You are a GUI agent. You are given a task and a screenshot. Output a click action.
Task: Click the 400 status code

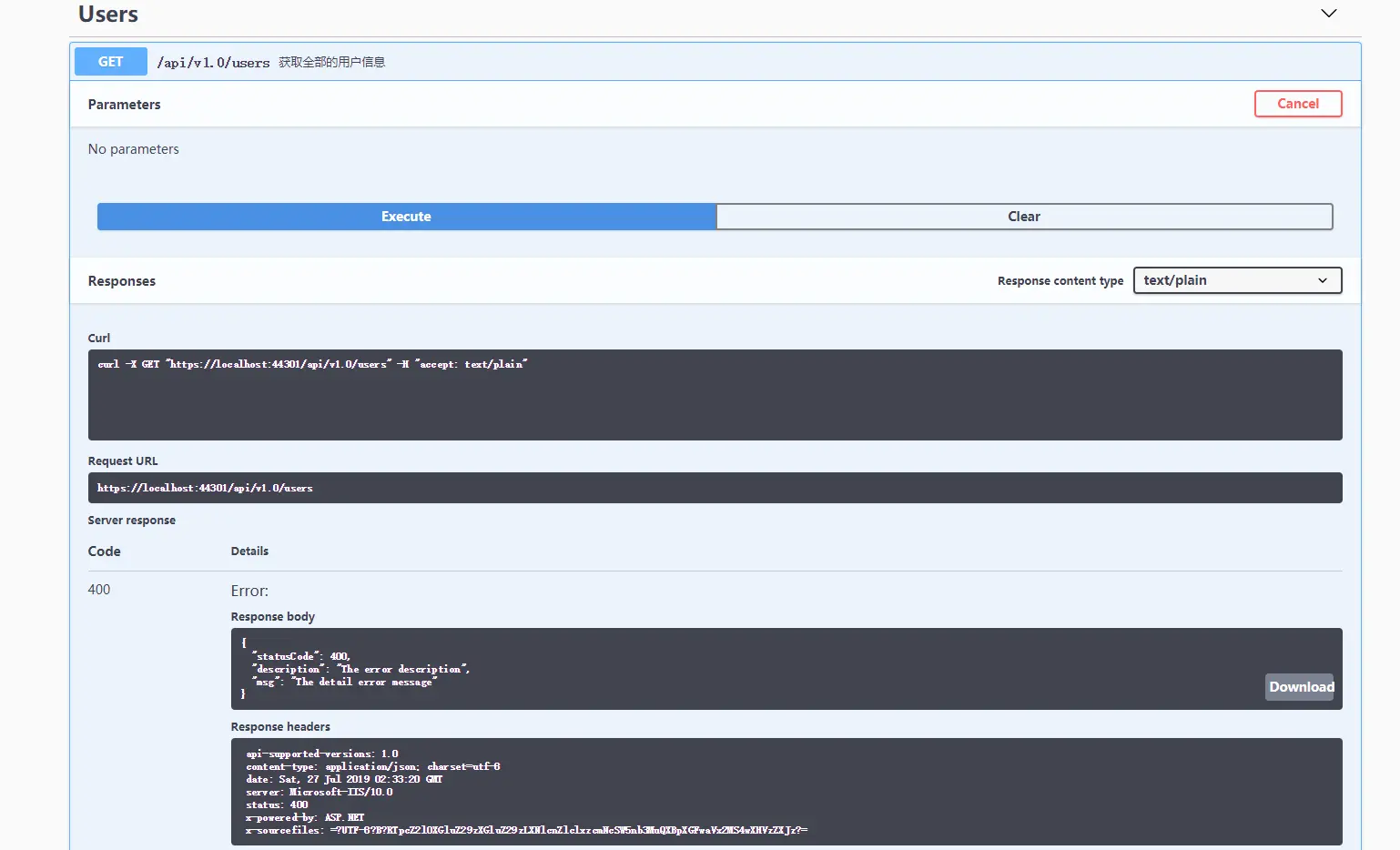[x=99, y=590]
